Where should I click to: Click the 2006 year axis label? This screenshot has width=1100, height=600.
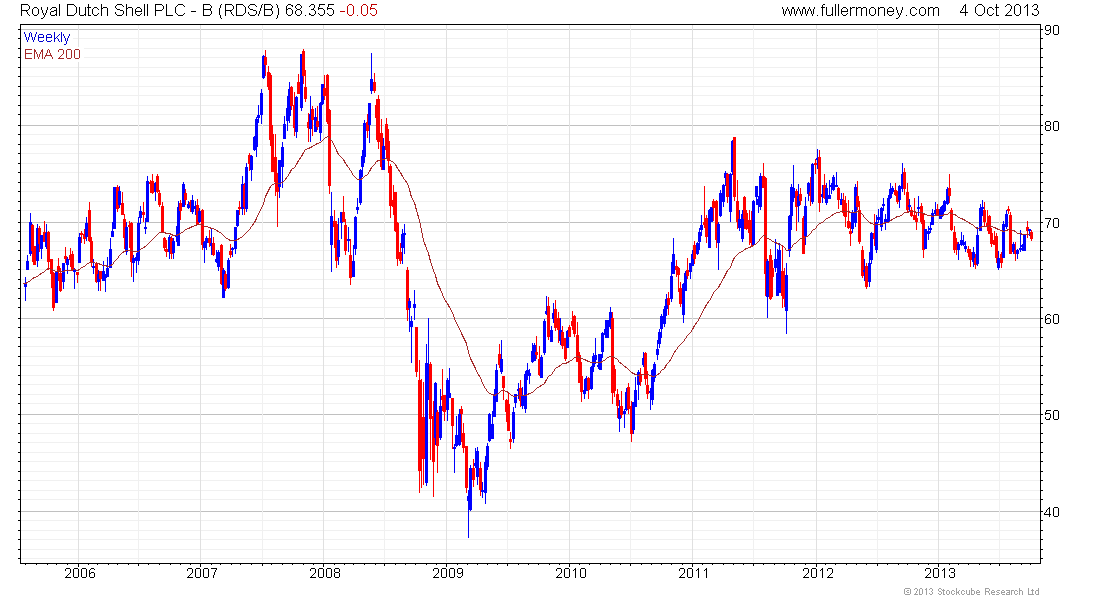point(79,573)
